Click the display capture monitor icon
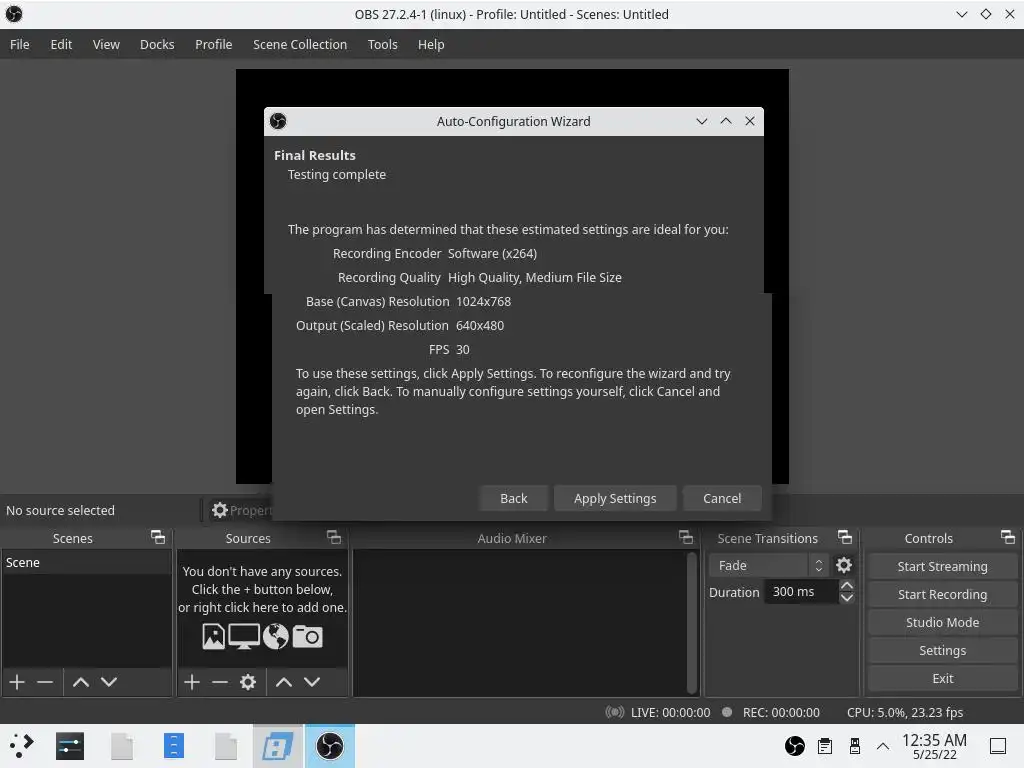1024x768 pixels. click(x=244, y=636)
